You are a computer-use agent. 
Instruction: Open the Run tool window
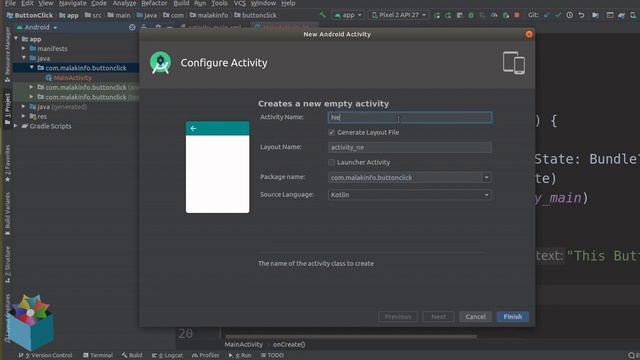click(x=240, y=356)
